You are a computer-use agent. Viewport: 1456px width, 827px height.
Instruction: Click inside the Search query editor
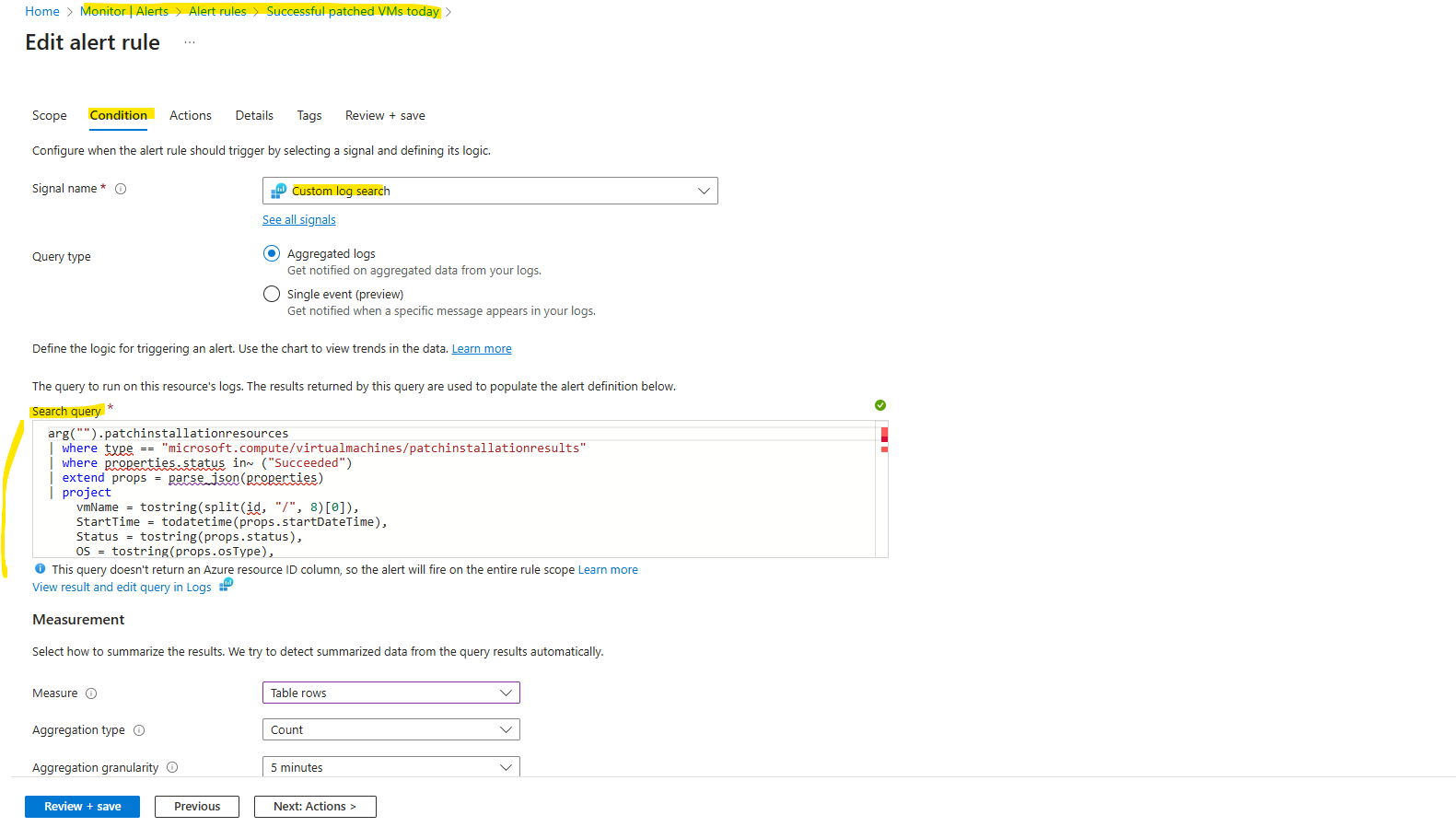tap(460, 489)
